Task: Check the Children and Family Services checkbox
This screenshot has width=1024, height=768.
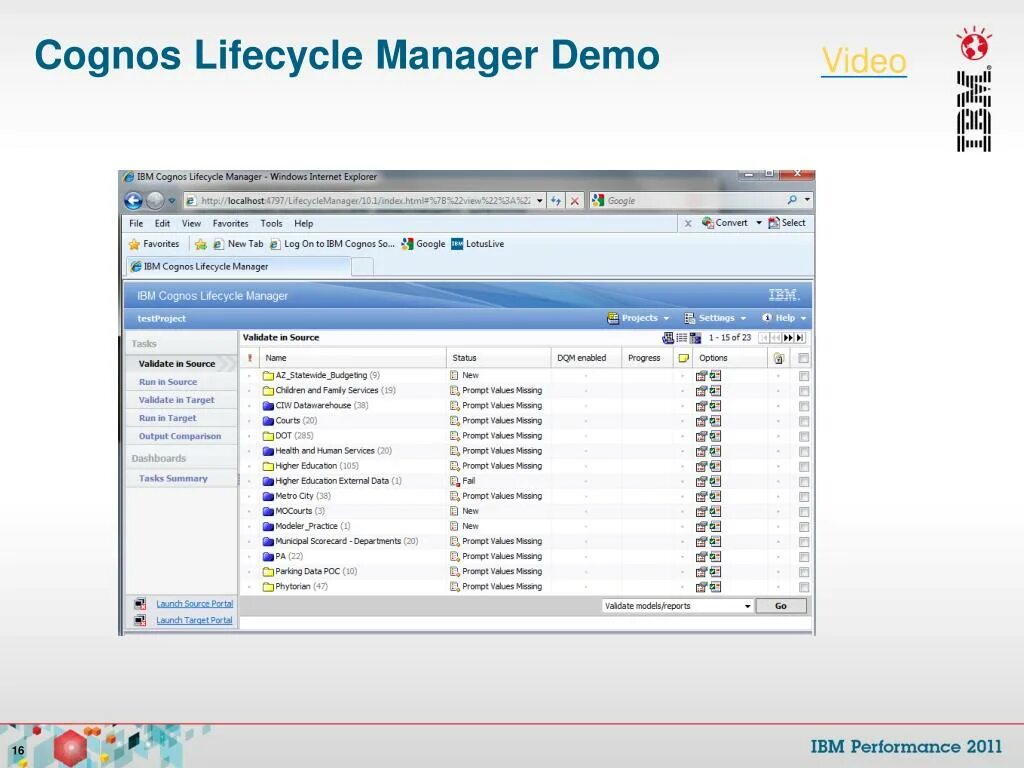Action: (x=804, y=391)
